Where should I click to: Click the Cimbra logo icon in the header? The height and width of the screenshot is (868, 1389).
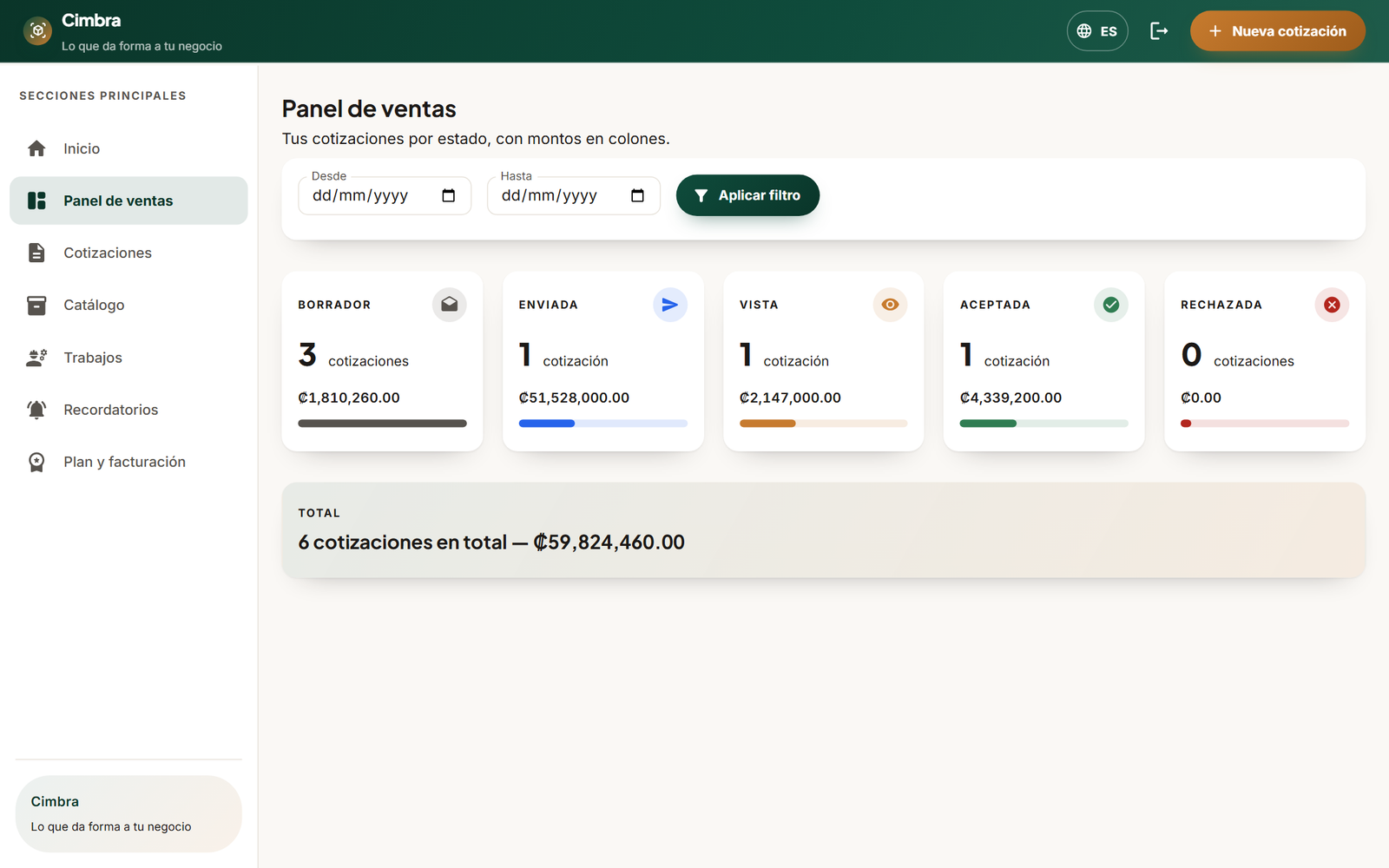(37, 31)
